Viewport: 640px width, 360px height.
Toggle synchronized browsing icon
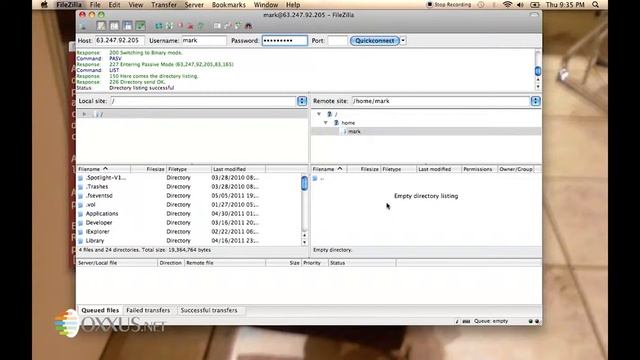238,26
